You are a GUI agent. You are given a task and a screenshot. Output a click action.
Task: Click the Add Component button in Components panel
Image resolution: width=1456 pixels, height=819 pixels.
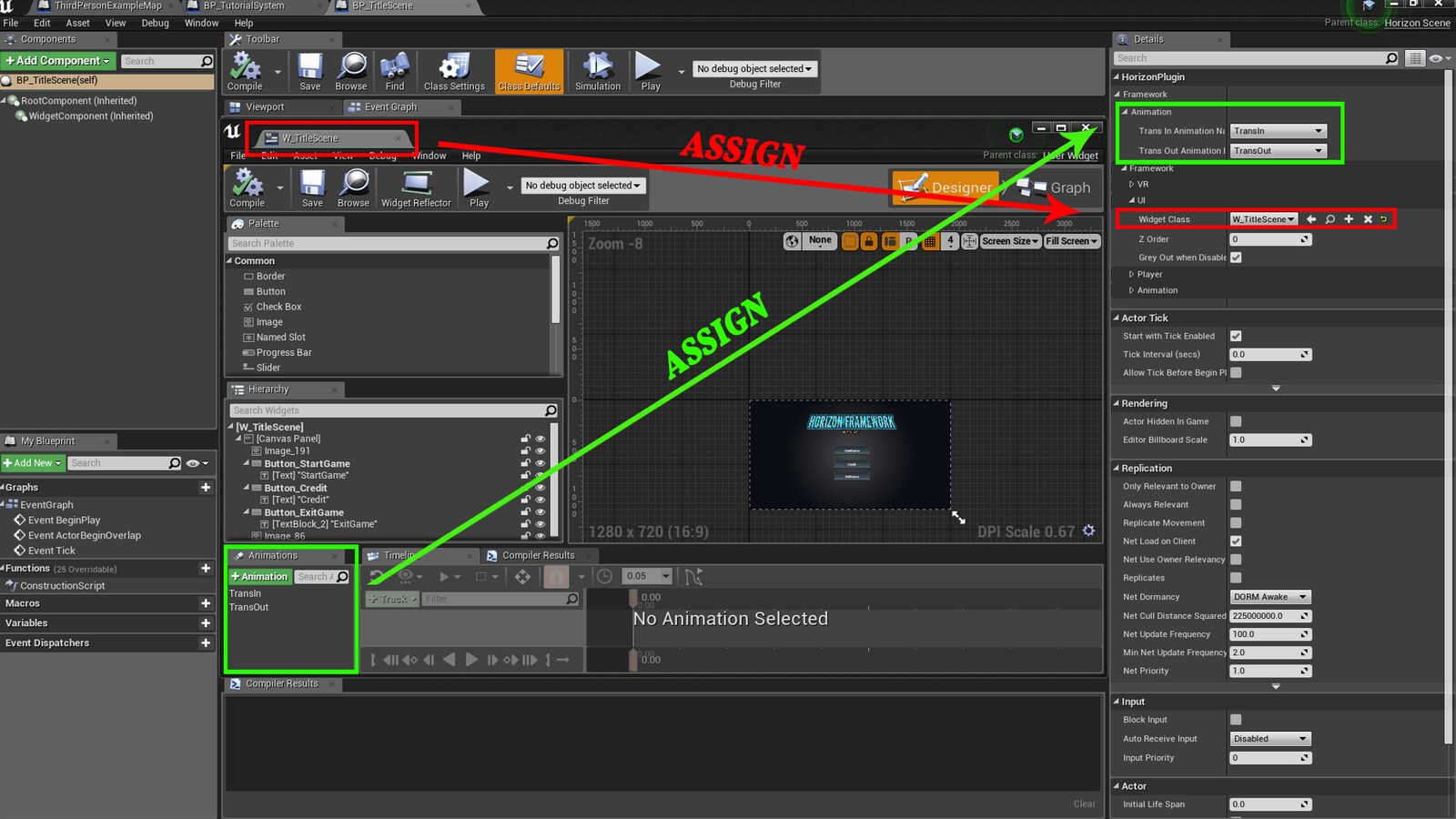pos(56,60)
